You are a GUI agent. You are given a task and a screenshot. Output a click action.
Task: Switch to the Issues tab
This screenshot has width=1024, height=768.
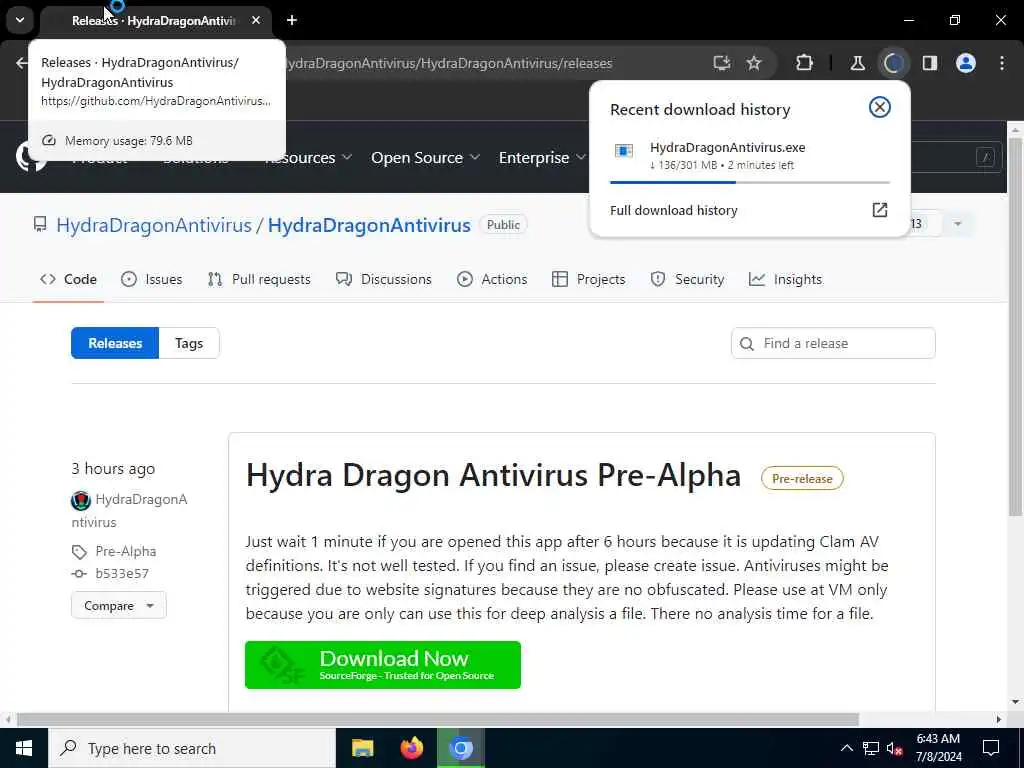click(152, 280)
